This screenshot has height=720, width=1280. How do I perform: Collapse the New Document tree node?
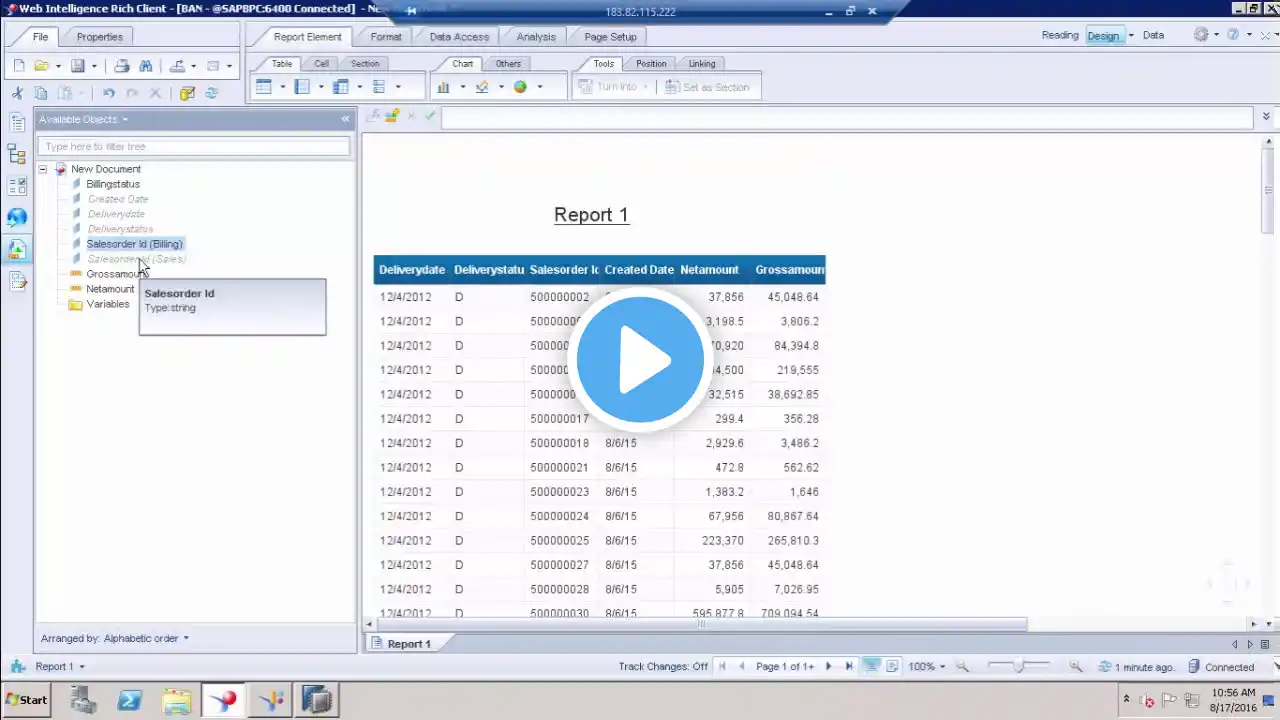(x=43, y=169)
